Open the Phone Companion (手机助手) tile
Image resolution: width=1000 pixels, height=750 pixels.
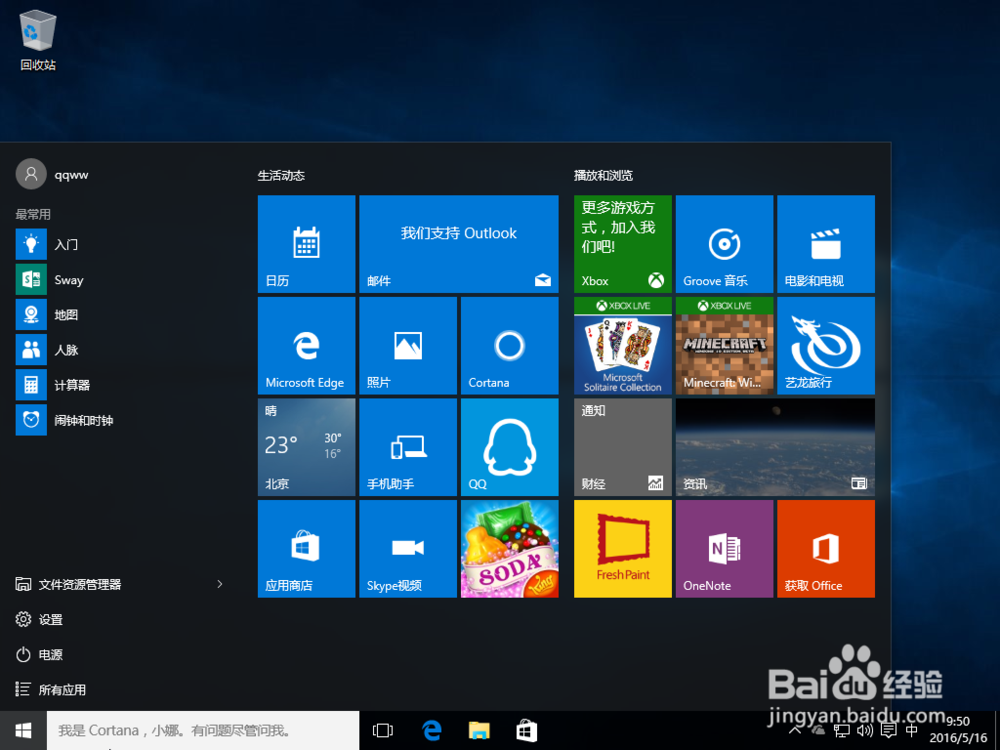click(x=408, y=447)
